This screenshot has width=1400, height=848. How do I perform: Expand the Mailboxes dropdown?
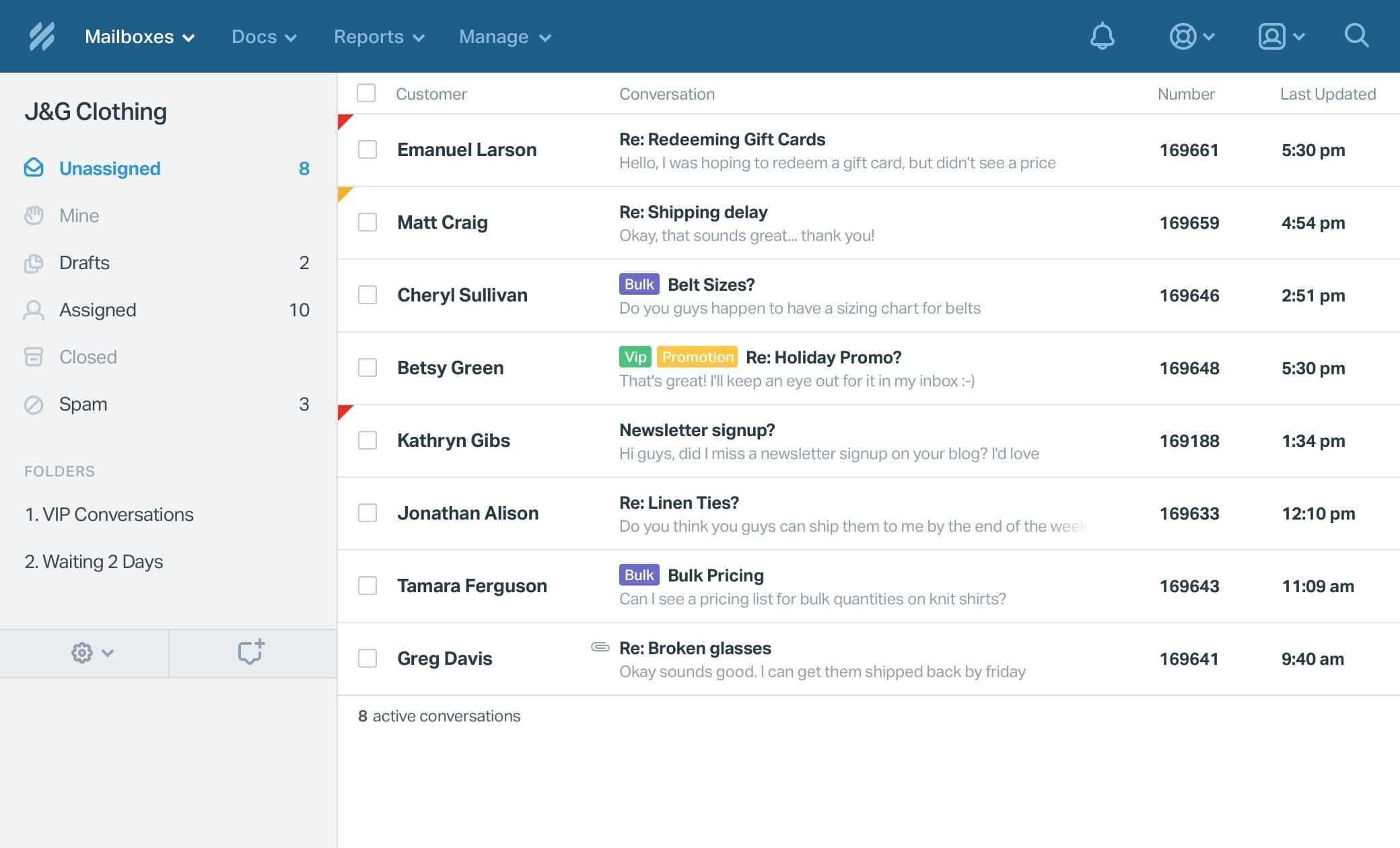140,37
